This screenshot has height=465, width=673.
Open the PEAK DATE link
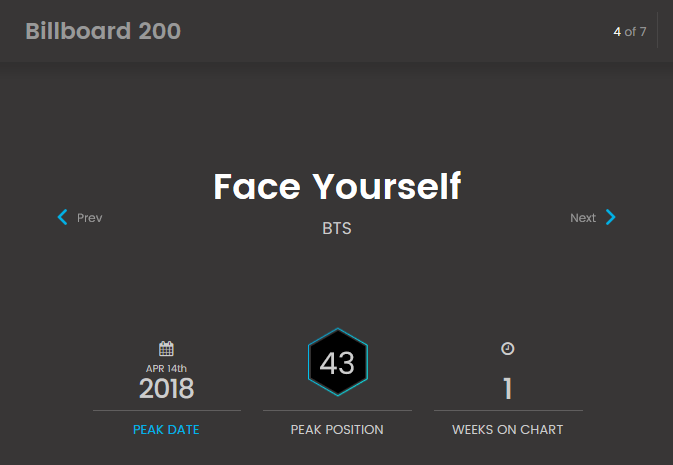click(x=166, y=430)
